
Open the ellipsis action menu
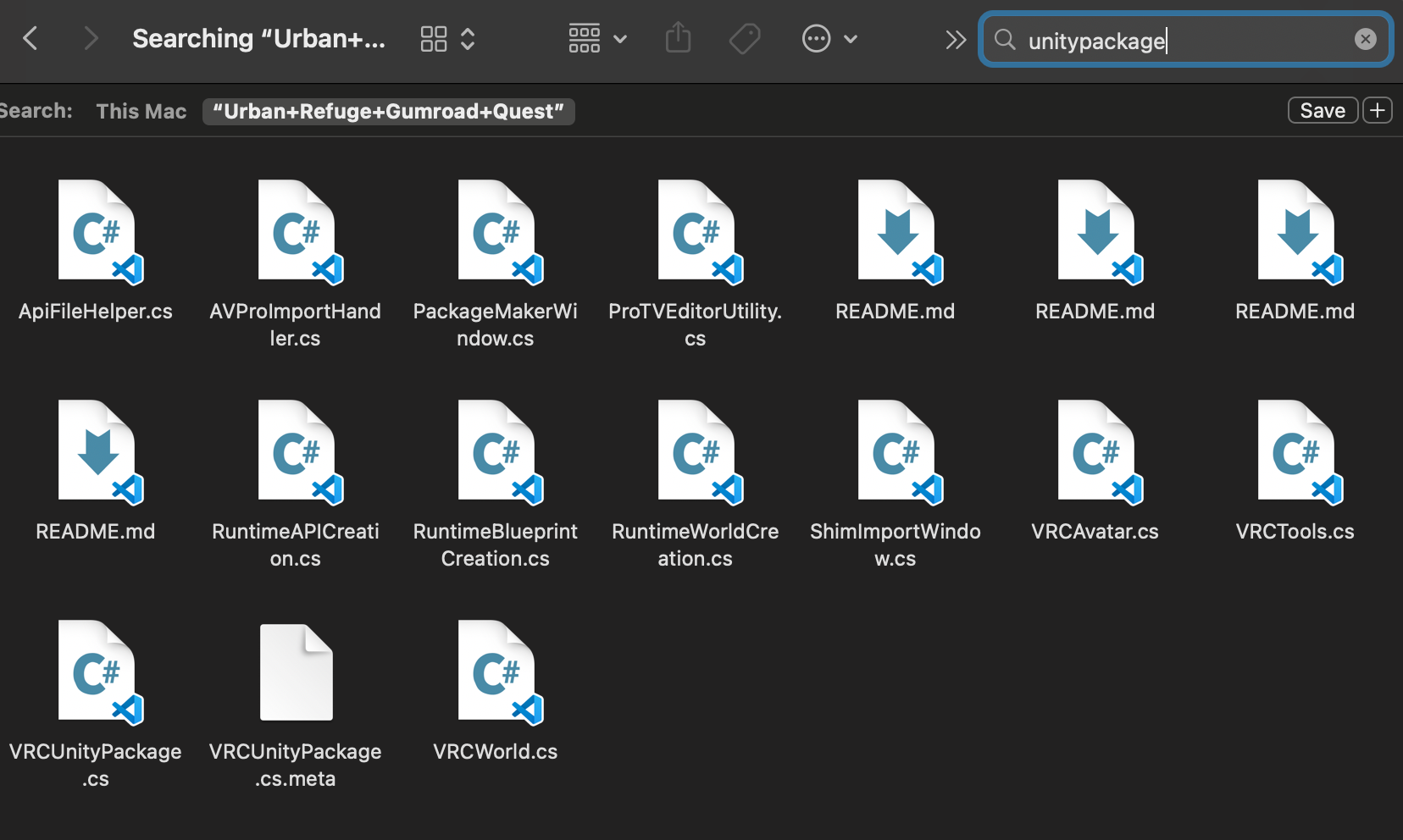829,39
